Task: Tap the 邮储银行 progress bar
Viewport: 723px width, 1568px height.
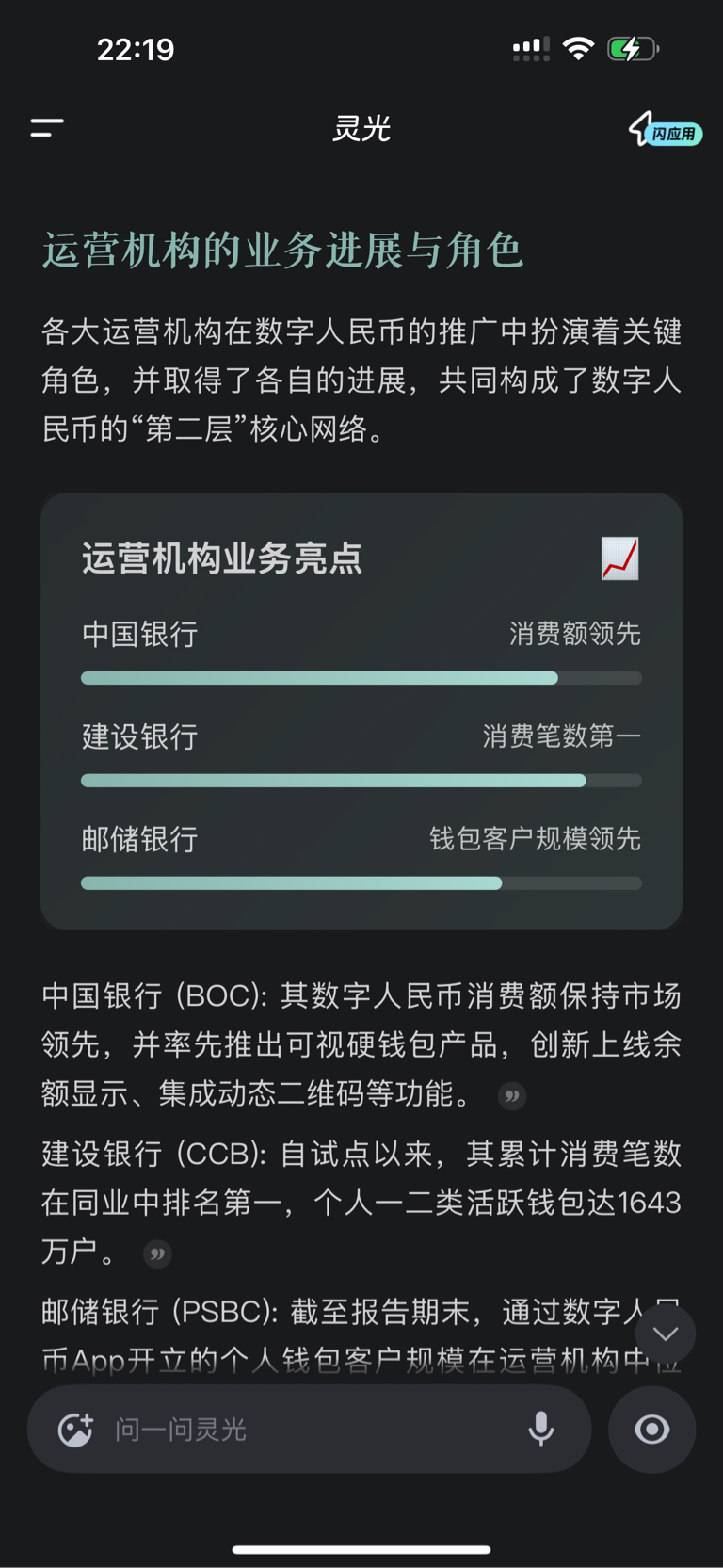Action: (x=361, y=883)
